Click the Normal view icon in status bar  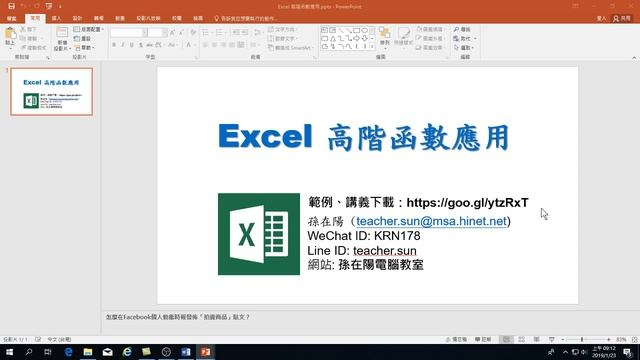pyautogui.click(x=506, y=339)
